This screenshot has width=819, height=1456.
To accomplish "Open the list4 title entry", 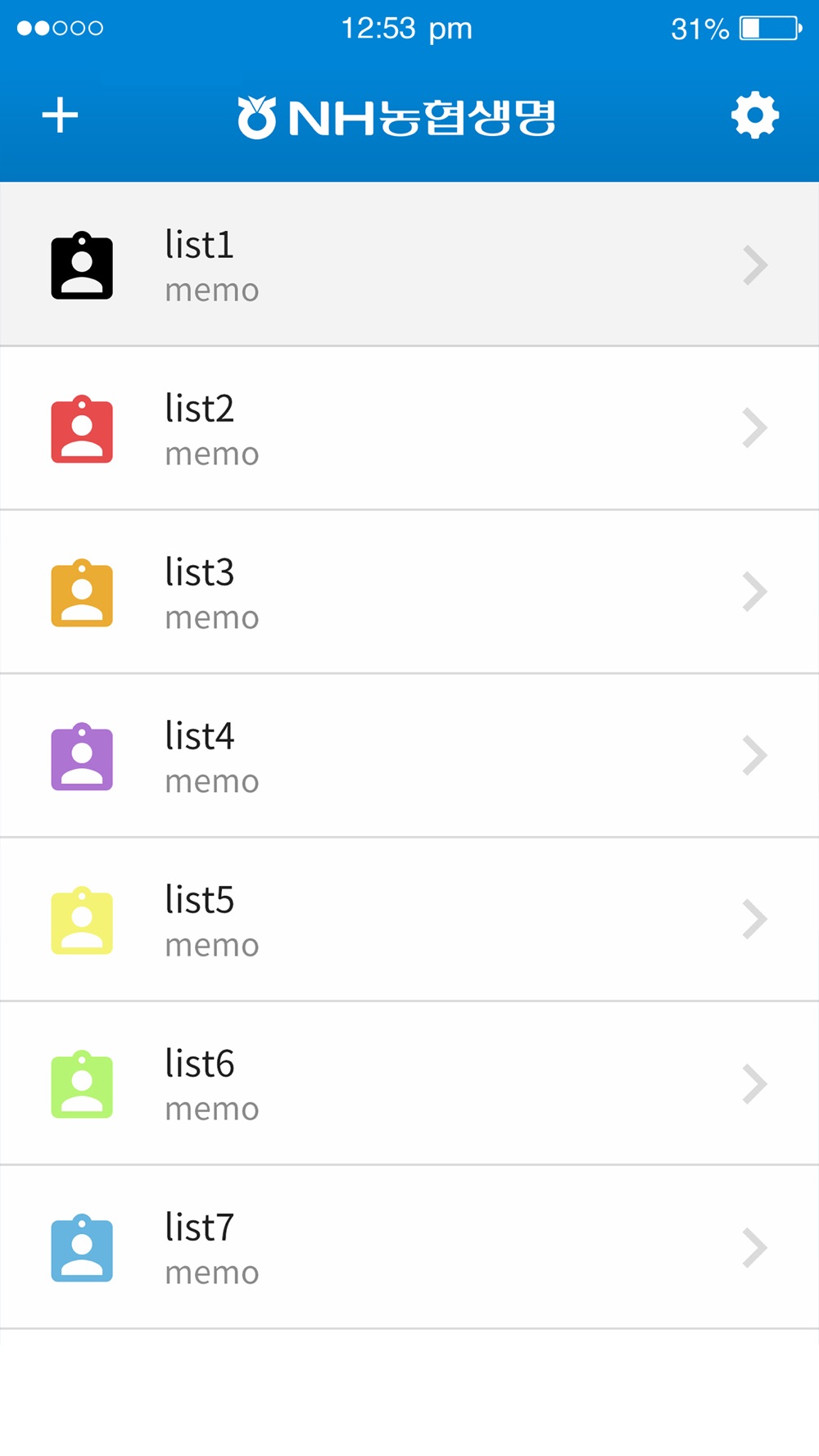I will [200, 736].
